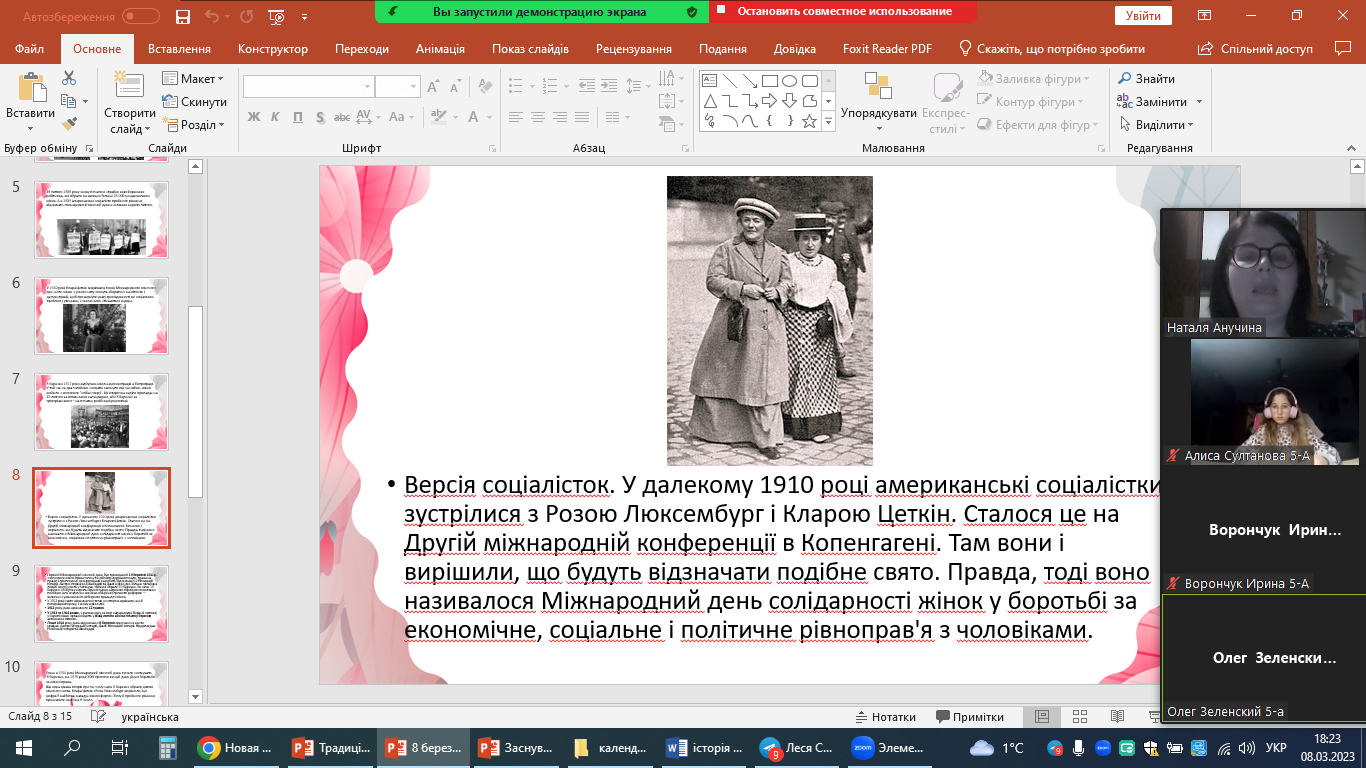Open the Layout (Макет) dropdown
This screenshot has height=768, width=1366.
click(x=194, y=79)
